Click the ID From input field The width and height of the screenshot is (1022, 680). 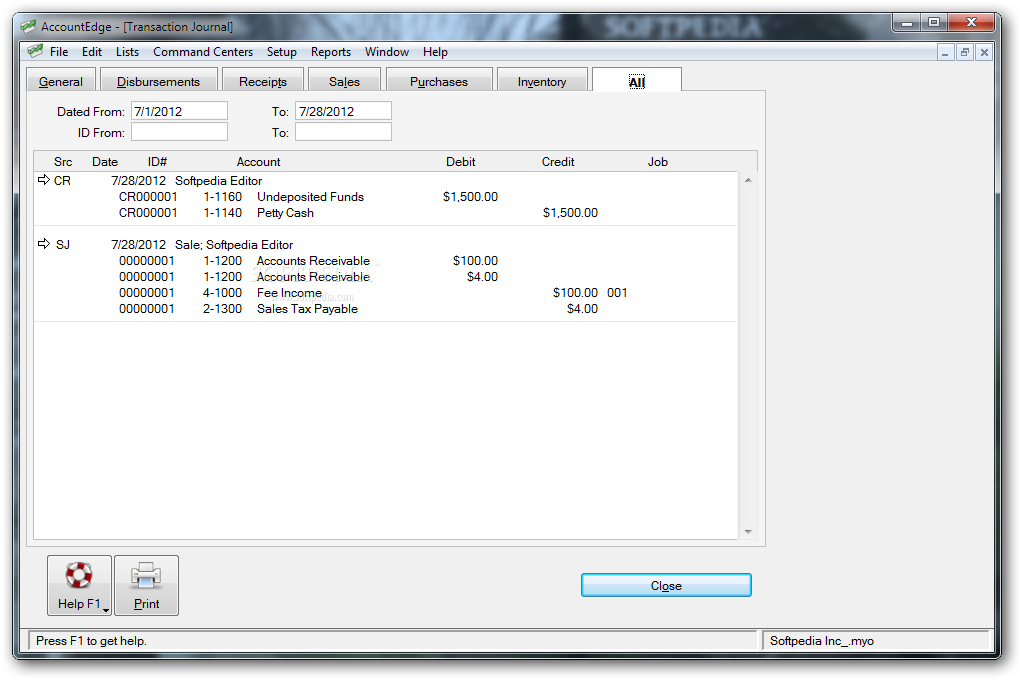(x=179, y=132)
